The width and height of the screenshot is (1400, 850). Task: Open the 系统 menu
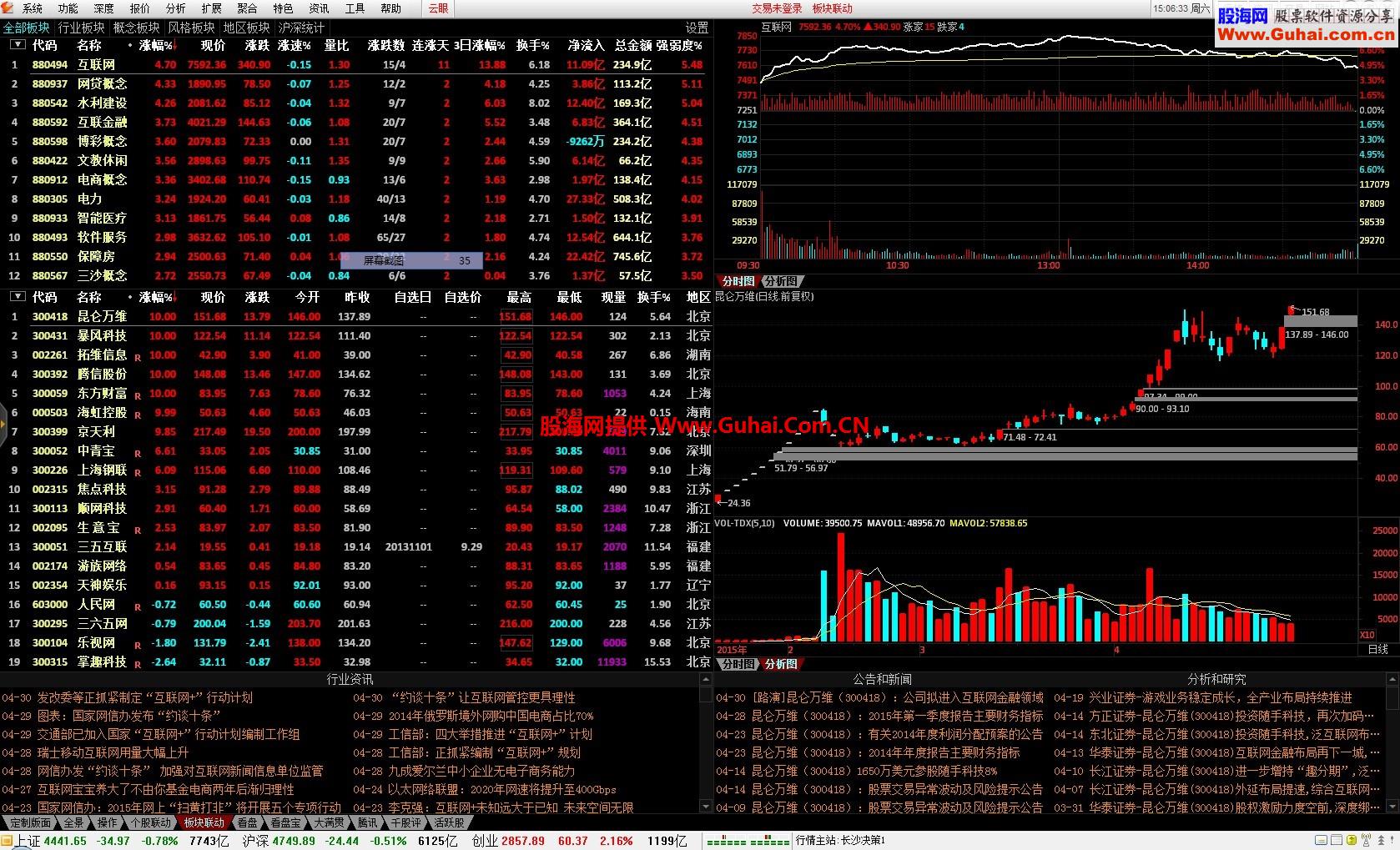(x=32, y=8)
